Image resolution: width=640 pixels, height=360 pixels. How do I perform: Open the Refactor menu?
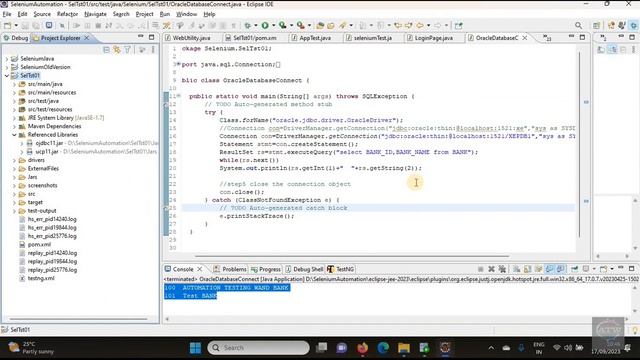(67, 14)
